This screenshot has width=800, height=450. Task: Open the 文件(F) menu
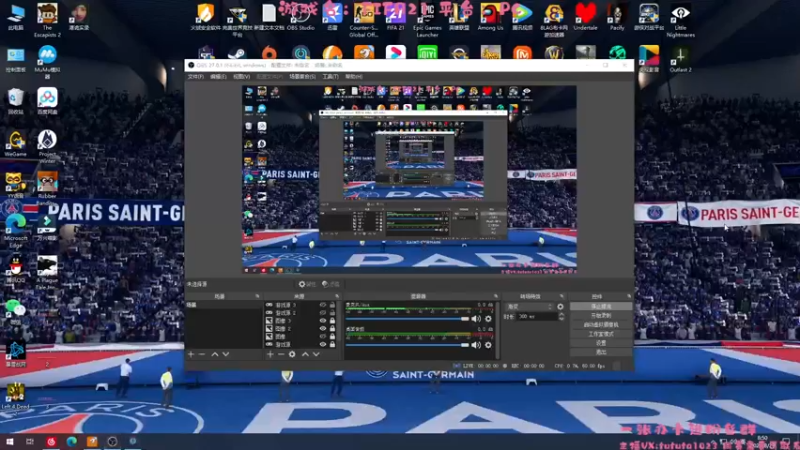click(195, 77)
